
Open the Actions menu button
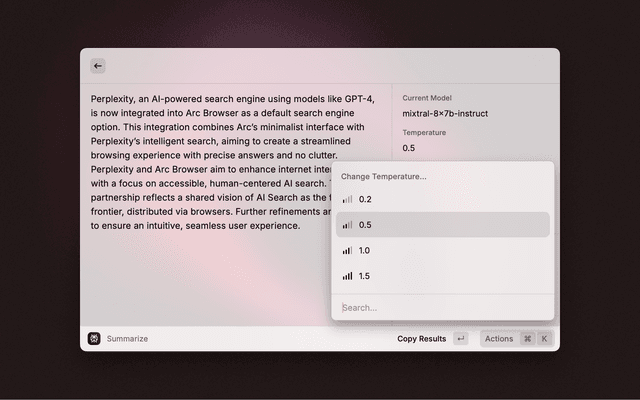[x=517, y=338]
